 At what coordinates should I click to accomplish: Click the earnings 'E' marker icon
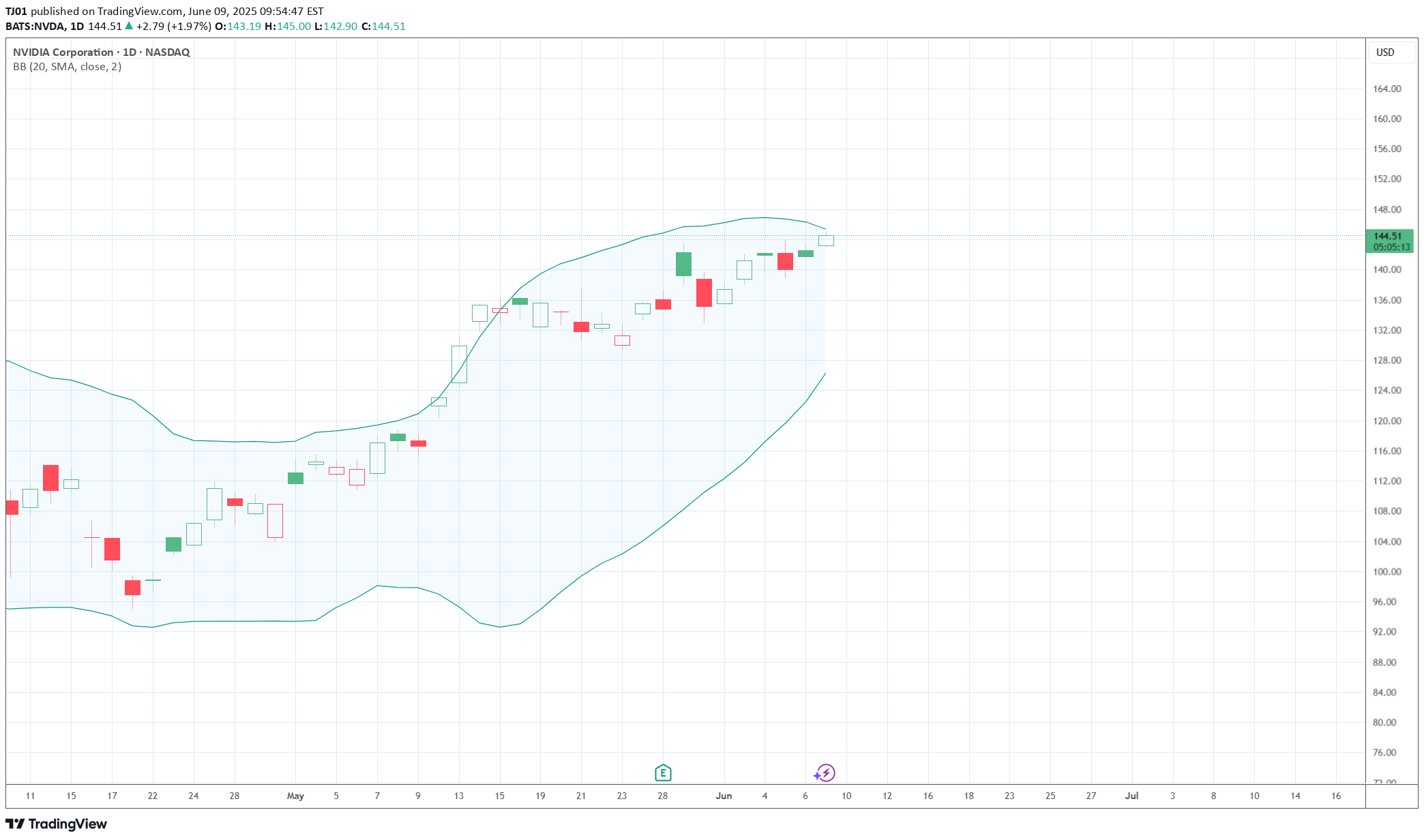tap(663, 772)
